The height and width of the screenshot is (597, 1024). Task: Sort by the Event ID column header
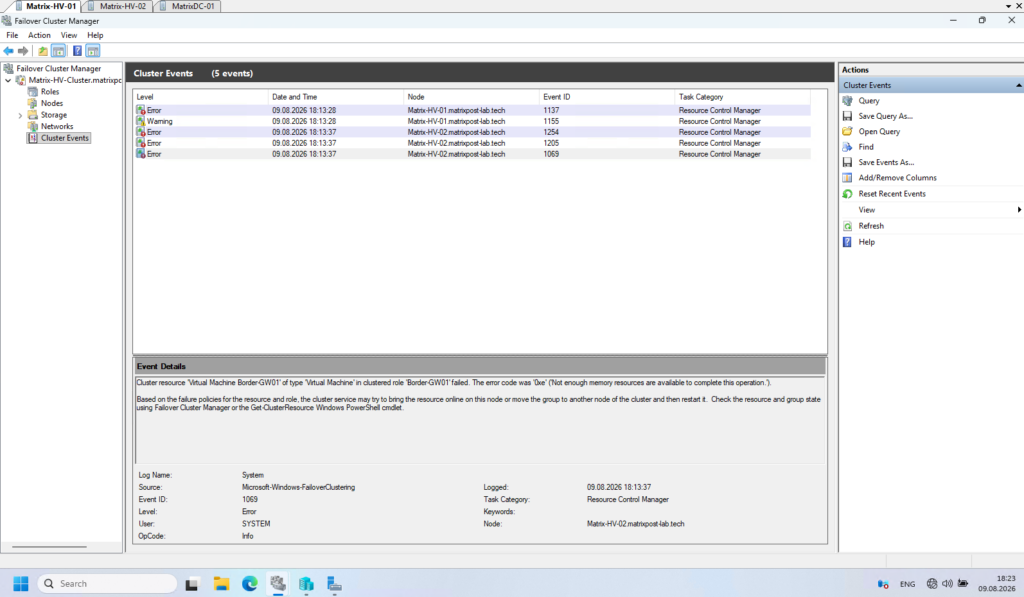607,97
